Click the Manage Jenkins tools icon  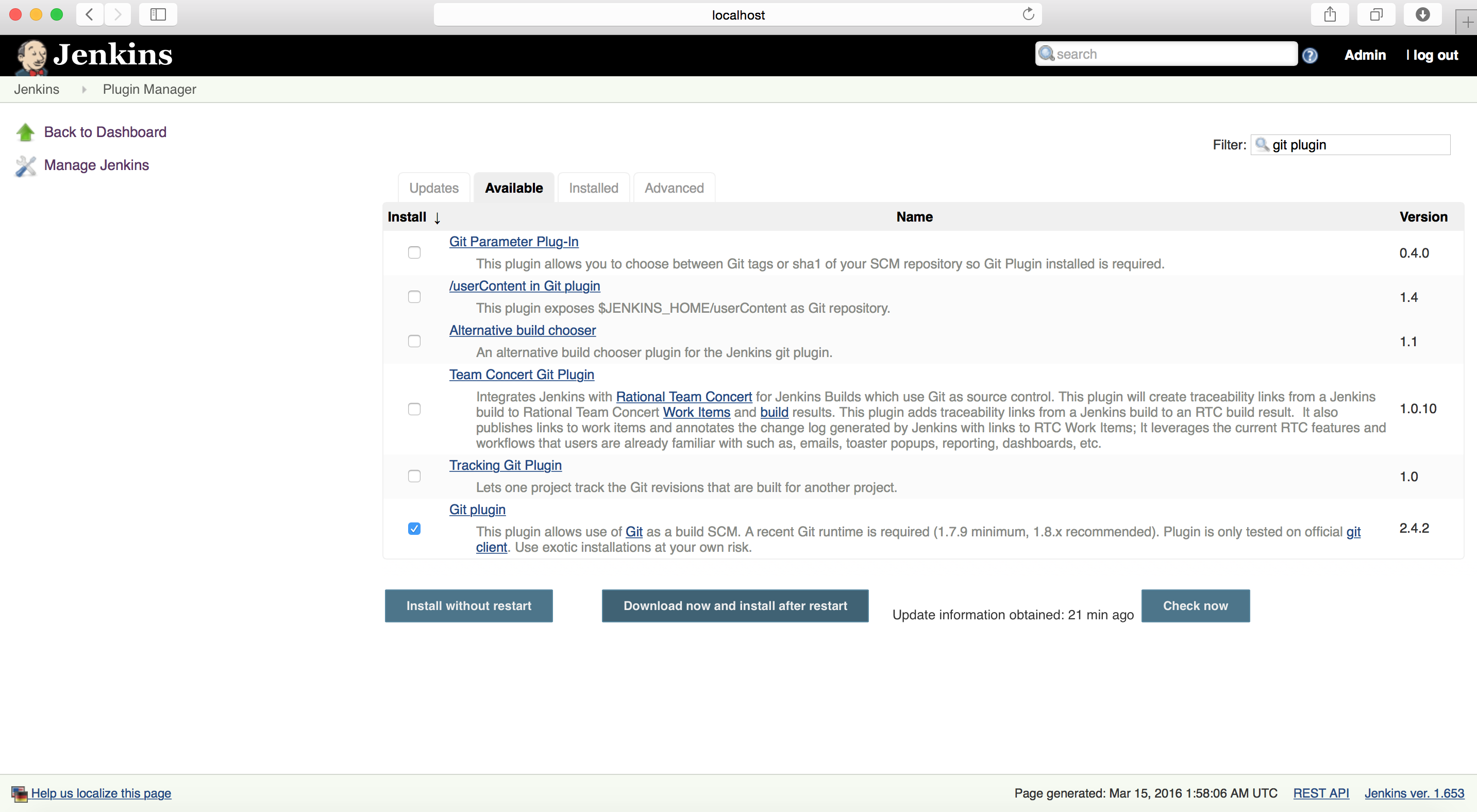[x=25, y=166]
